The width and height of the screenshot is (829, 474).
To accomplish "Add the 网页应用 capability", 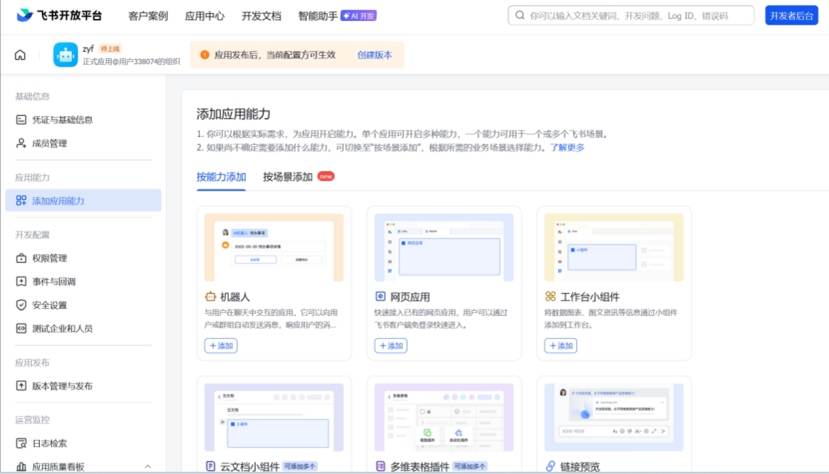I will tap(391, 346).
